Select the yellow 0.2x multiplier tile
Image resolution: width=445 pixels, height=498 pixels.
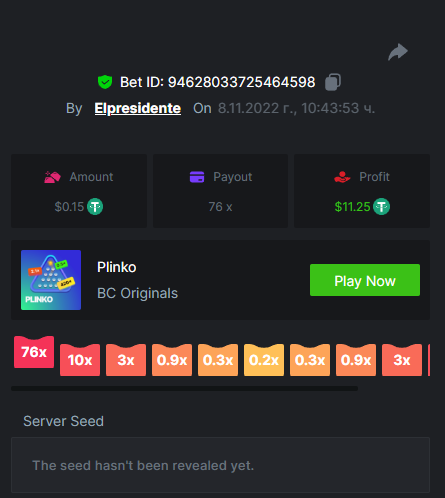(264, 360)
